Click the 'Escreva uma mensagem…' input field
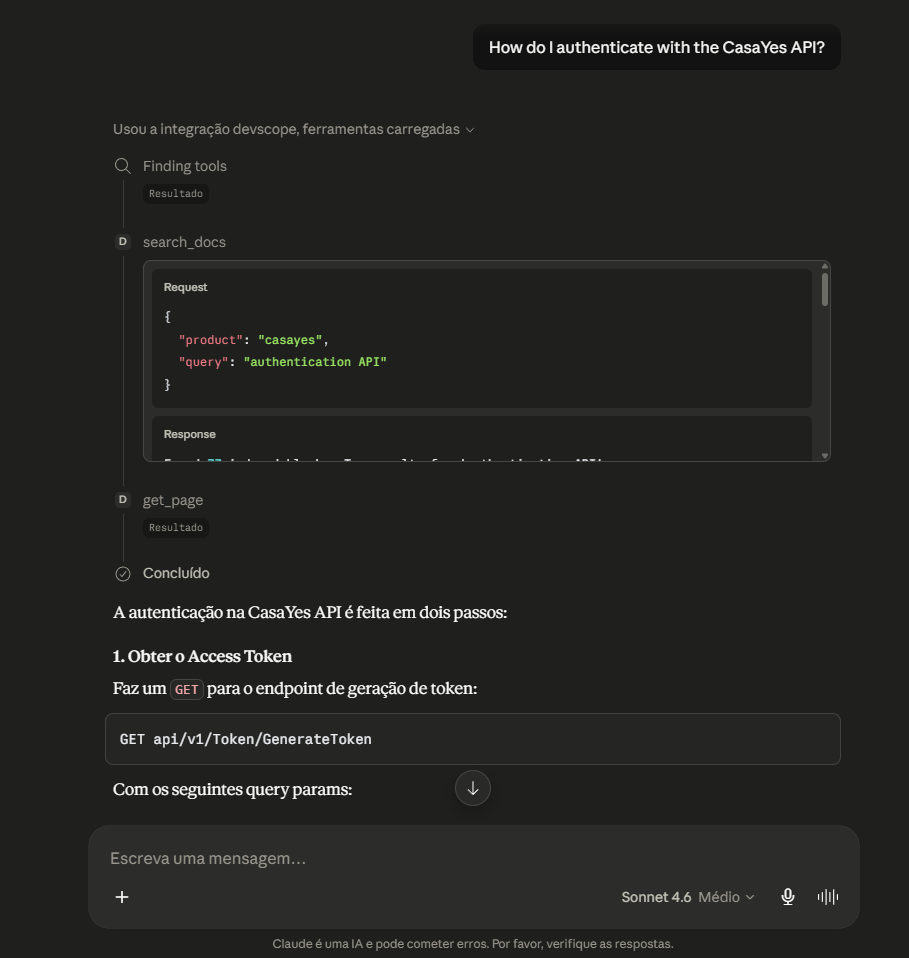The image size is (909, 958). tap(473, 858)
